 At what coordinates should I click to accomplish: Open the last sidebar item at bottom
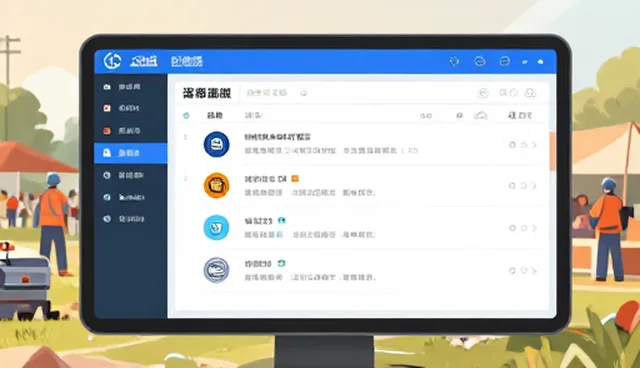131,219
